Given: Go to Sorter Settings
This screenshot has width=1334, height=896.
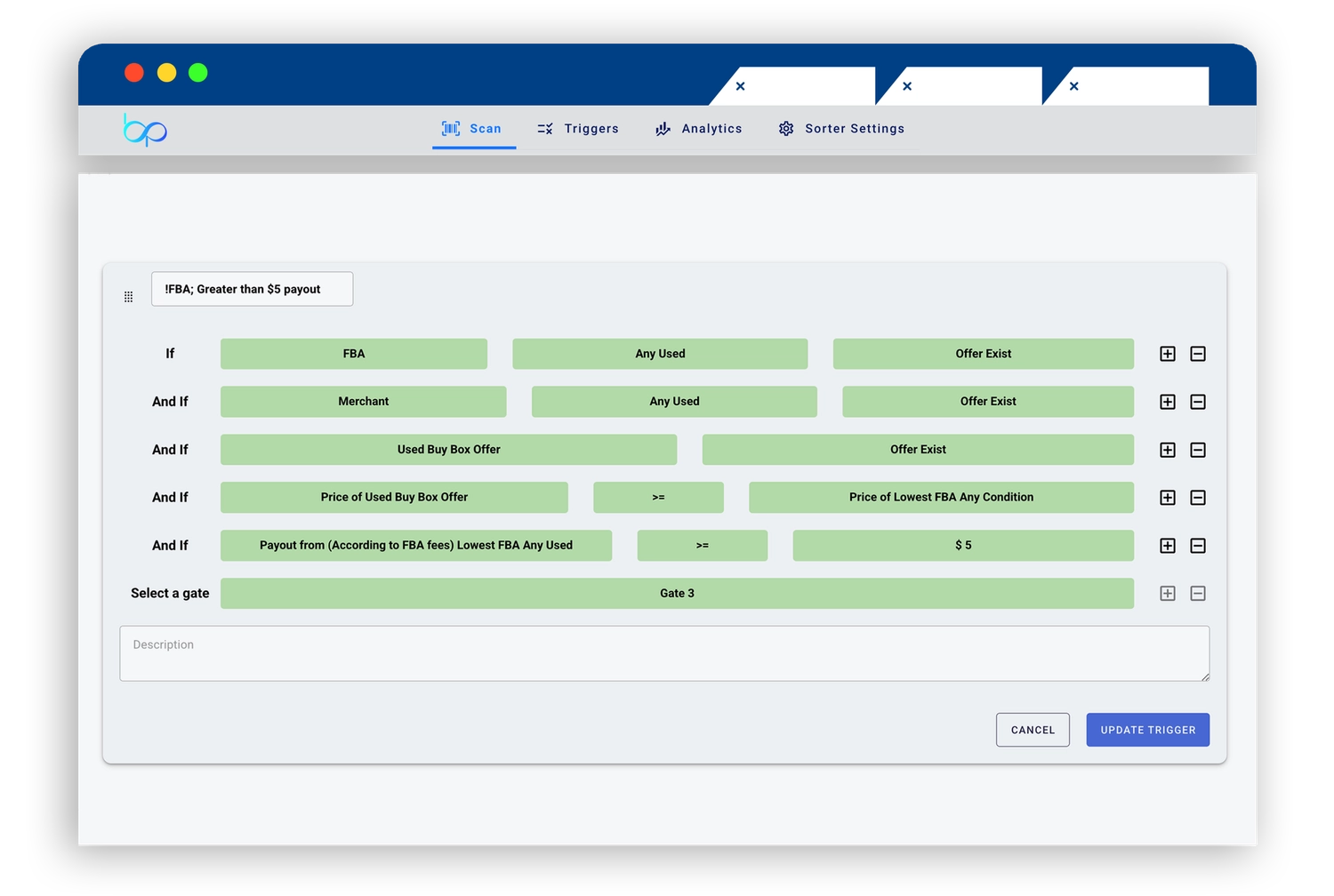Looking at the screenshot, I should (841, 129).
